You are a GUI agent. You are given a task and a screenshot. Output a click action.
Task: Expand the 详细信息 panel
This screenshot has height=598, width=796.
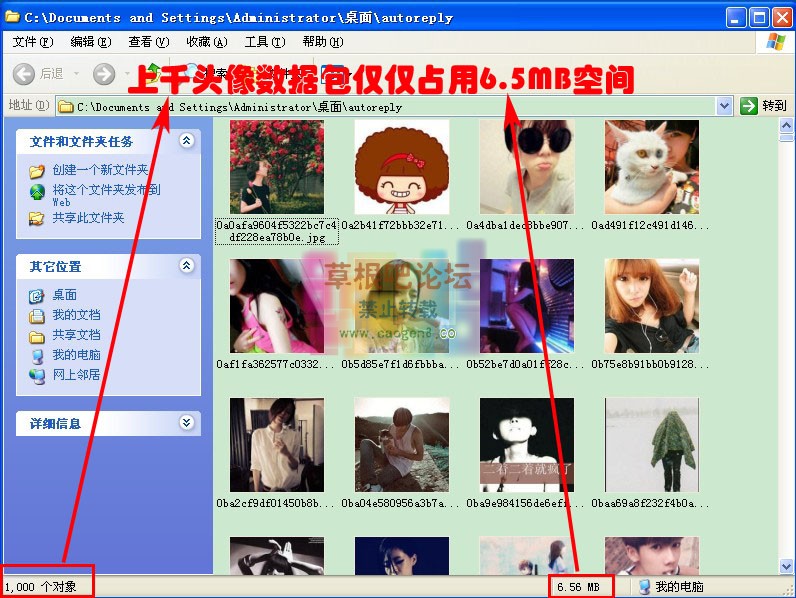[x=187, y=422]
